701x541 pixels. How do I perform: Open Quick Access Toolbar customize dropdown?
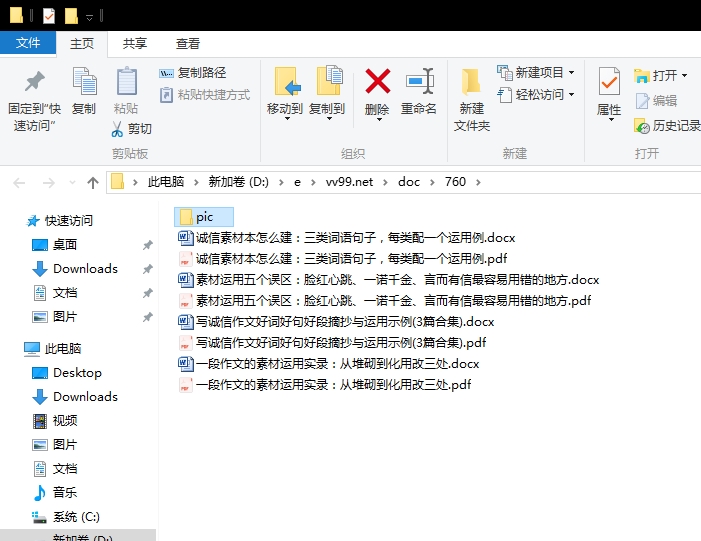(89, 17)
